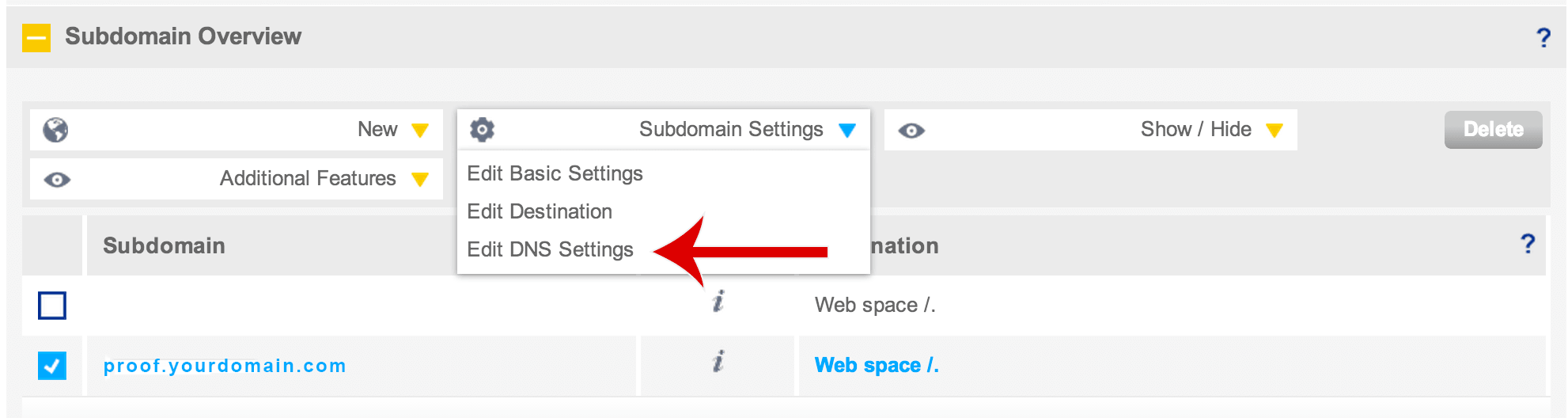View info icon for the first subdomain row
Screen dimensions: 1568x418
718,302
